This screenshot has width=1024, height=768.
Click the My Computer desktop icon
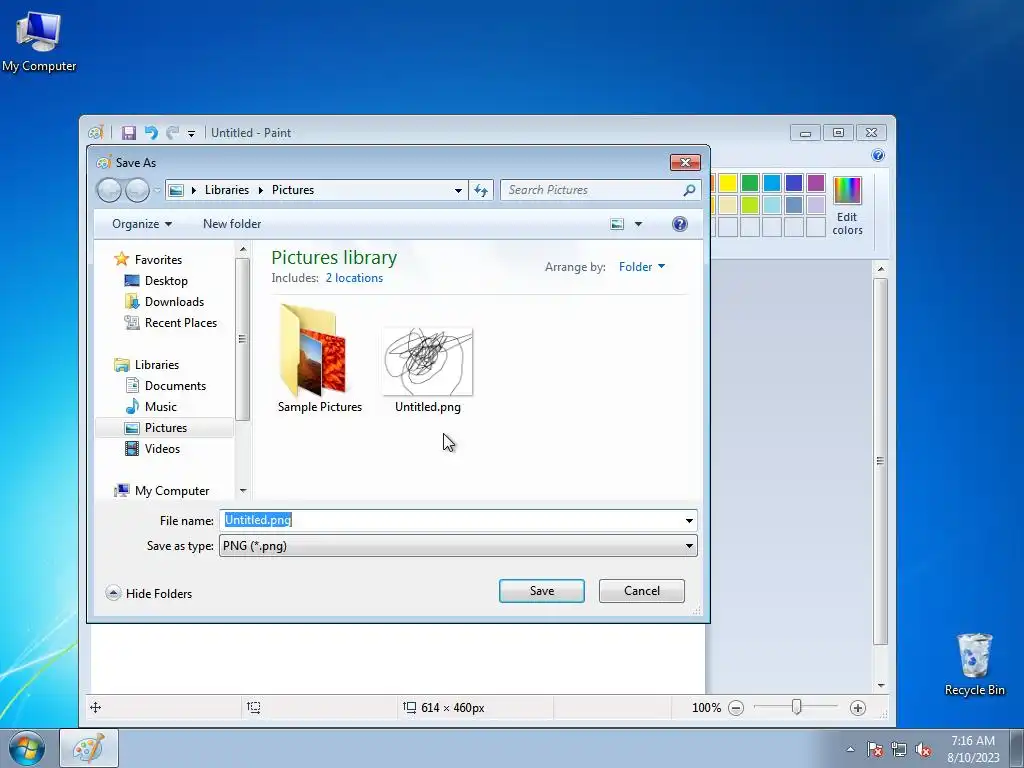click(39, 40)
